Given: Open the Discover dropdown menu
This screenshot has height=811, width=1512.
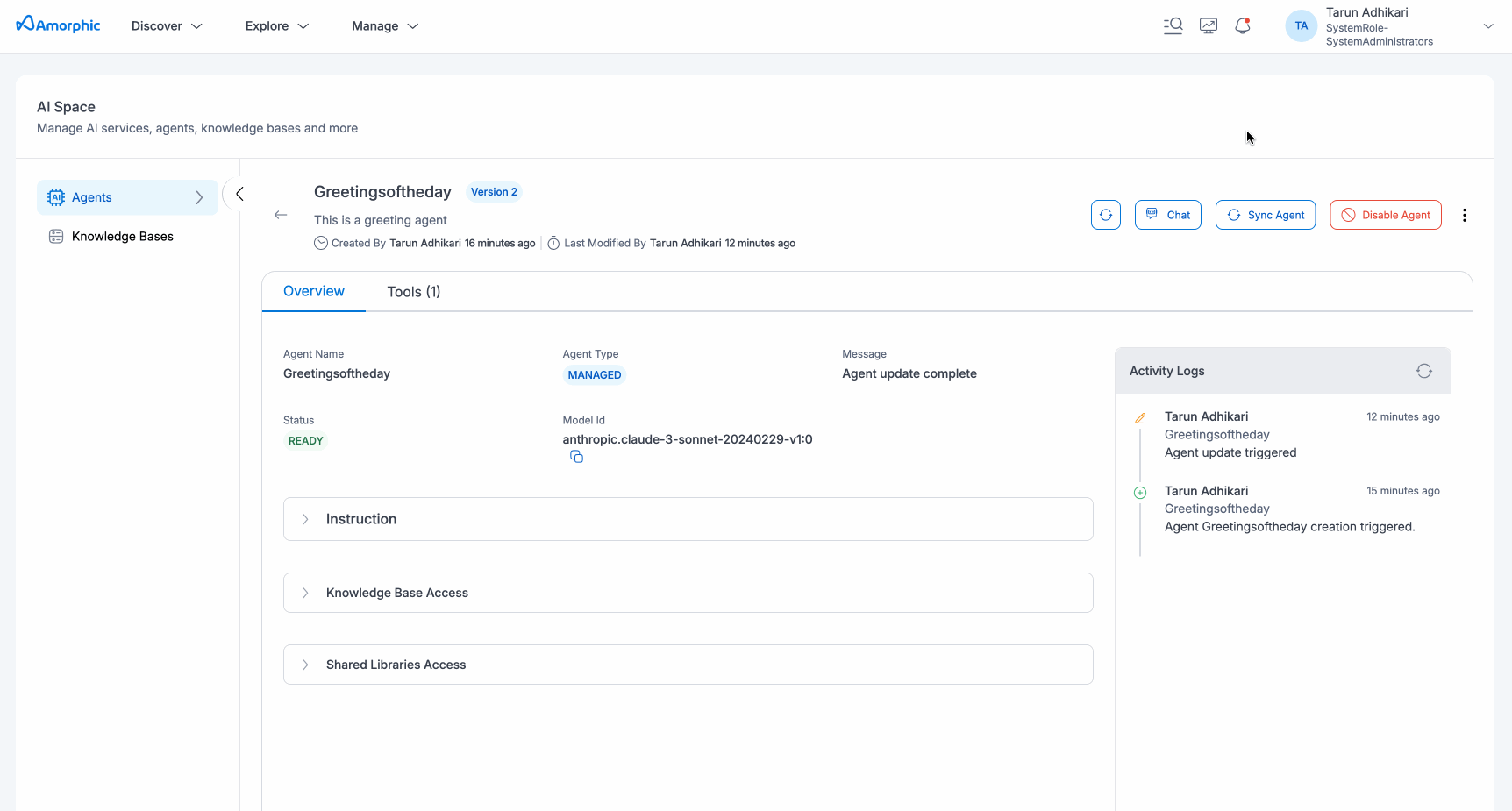Looking at the screenshot, I should tap(167, 26).
